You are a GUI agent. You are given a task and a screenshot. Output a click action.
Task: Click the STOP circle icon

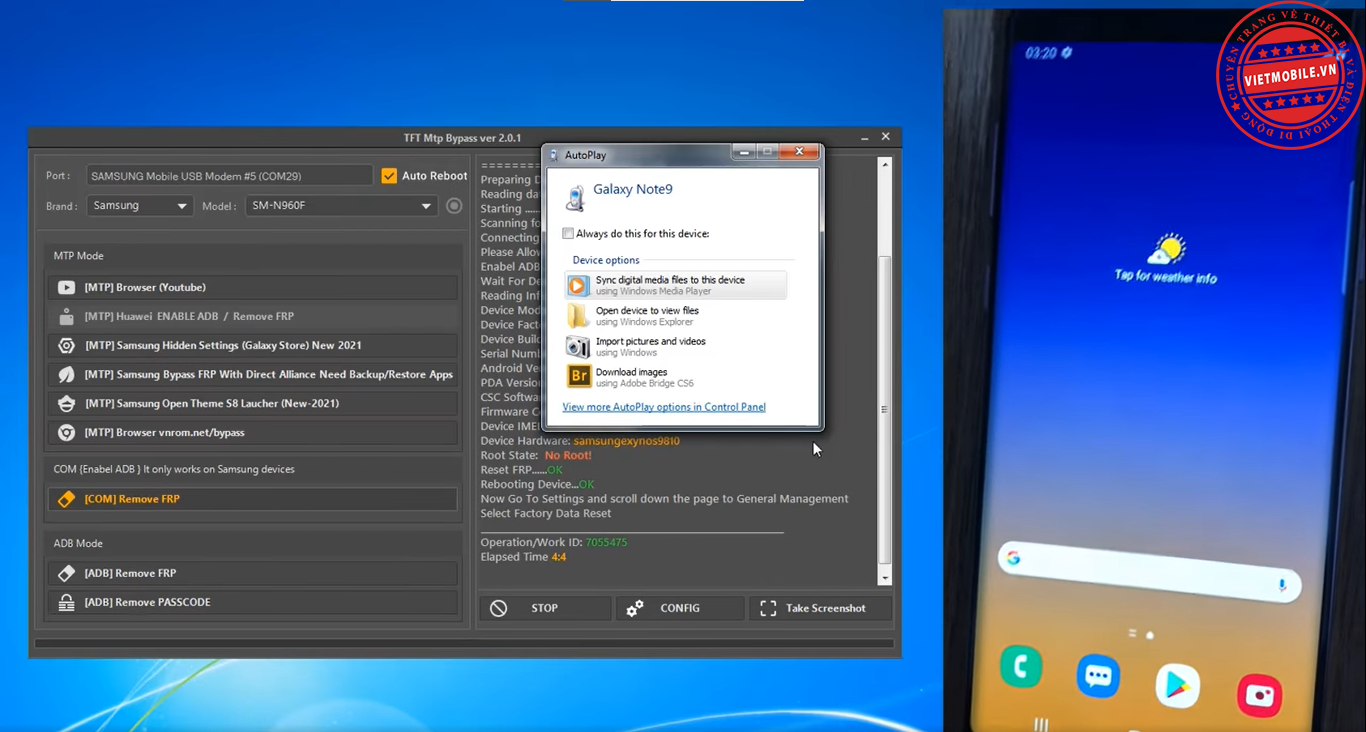tap(498, 608)
